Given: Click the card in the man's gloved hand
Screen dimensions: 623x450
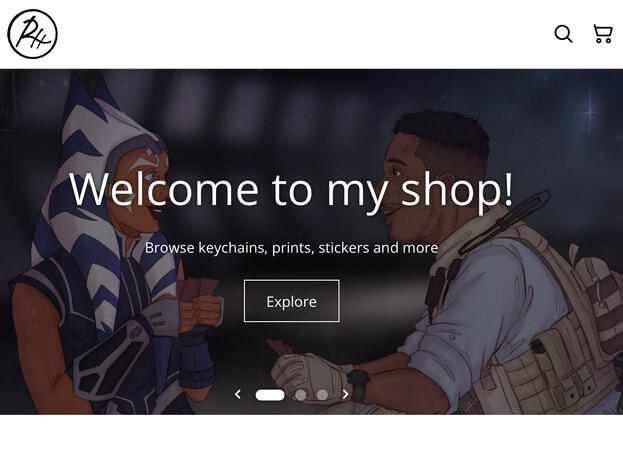Looking at the screenshot, I should tap(280, 347).
